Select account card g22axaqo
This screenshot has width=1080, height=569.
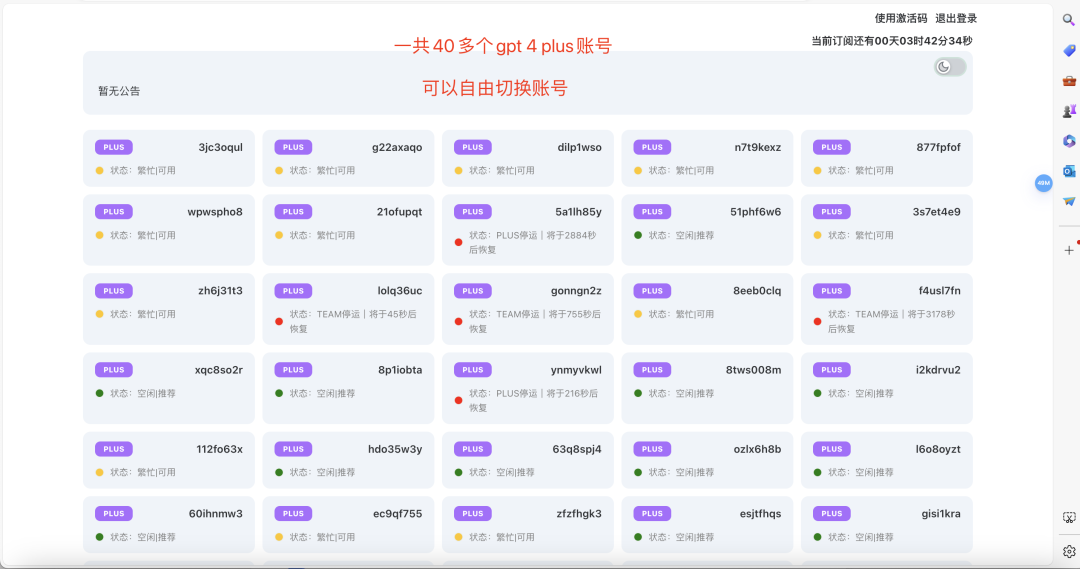(x=349, y=158)
